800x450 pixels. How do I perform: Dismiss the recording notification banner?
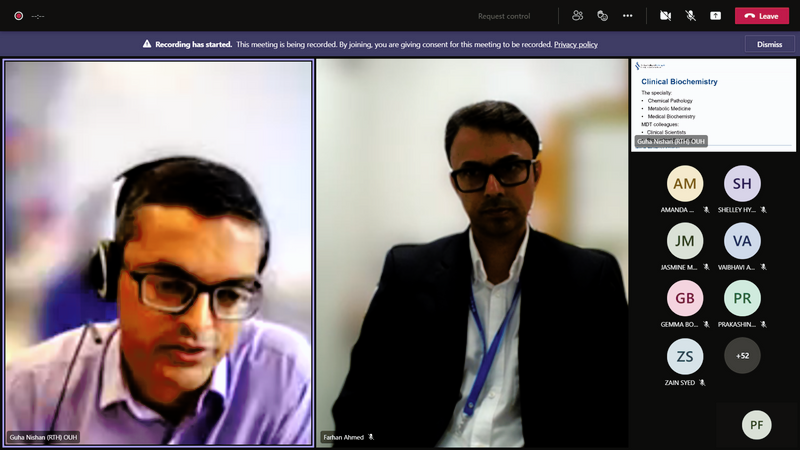point(769,44)
